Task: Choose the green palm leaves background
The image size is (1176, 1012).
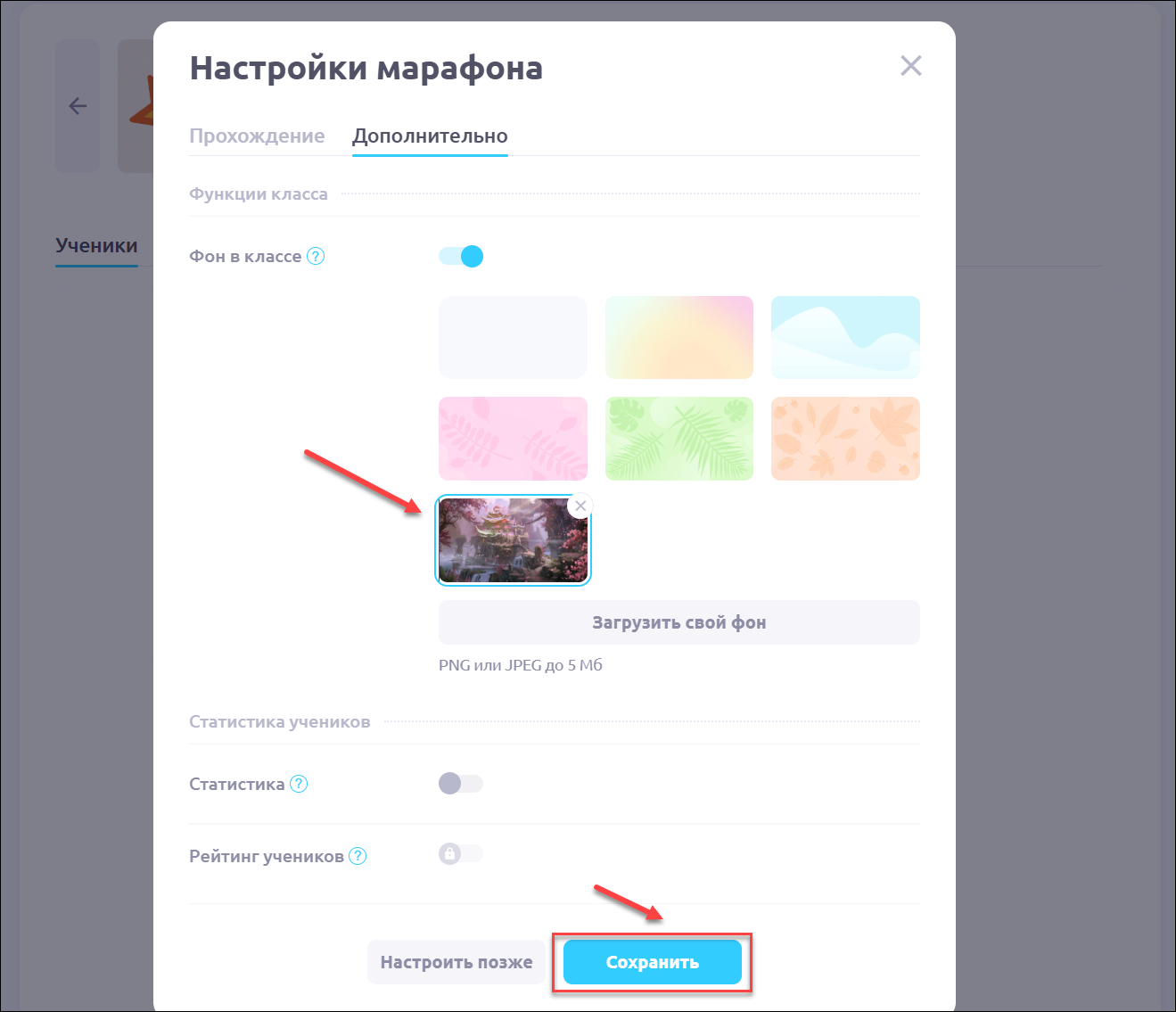Action: point(679,439)
